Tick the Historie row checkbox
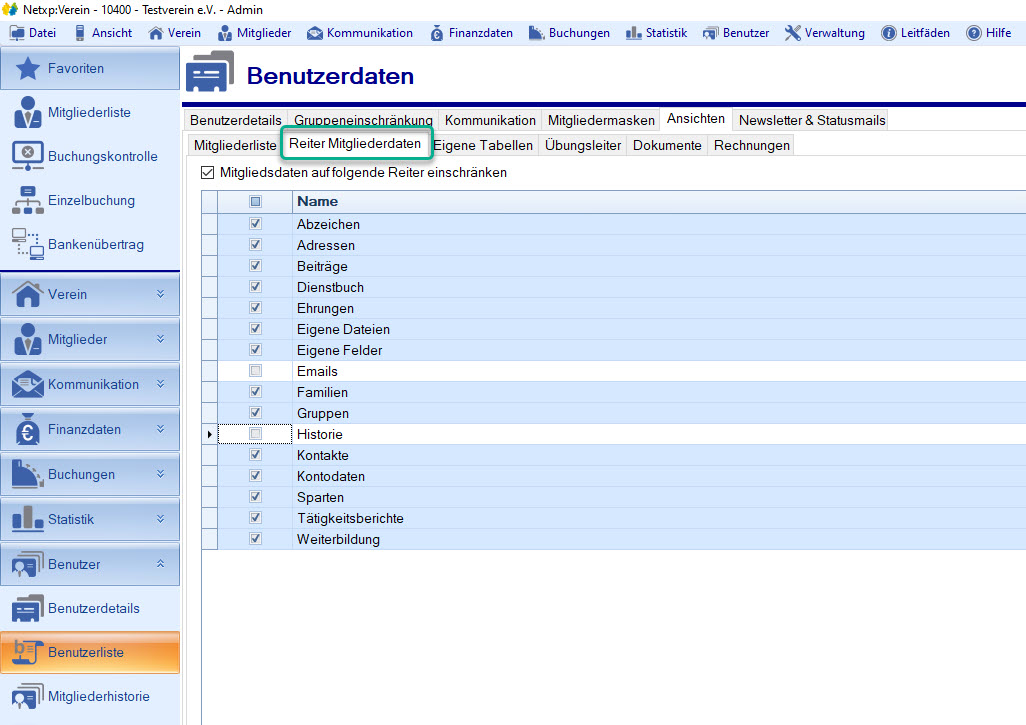Screen dimensions: 1026x725 (255, 434)
